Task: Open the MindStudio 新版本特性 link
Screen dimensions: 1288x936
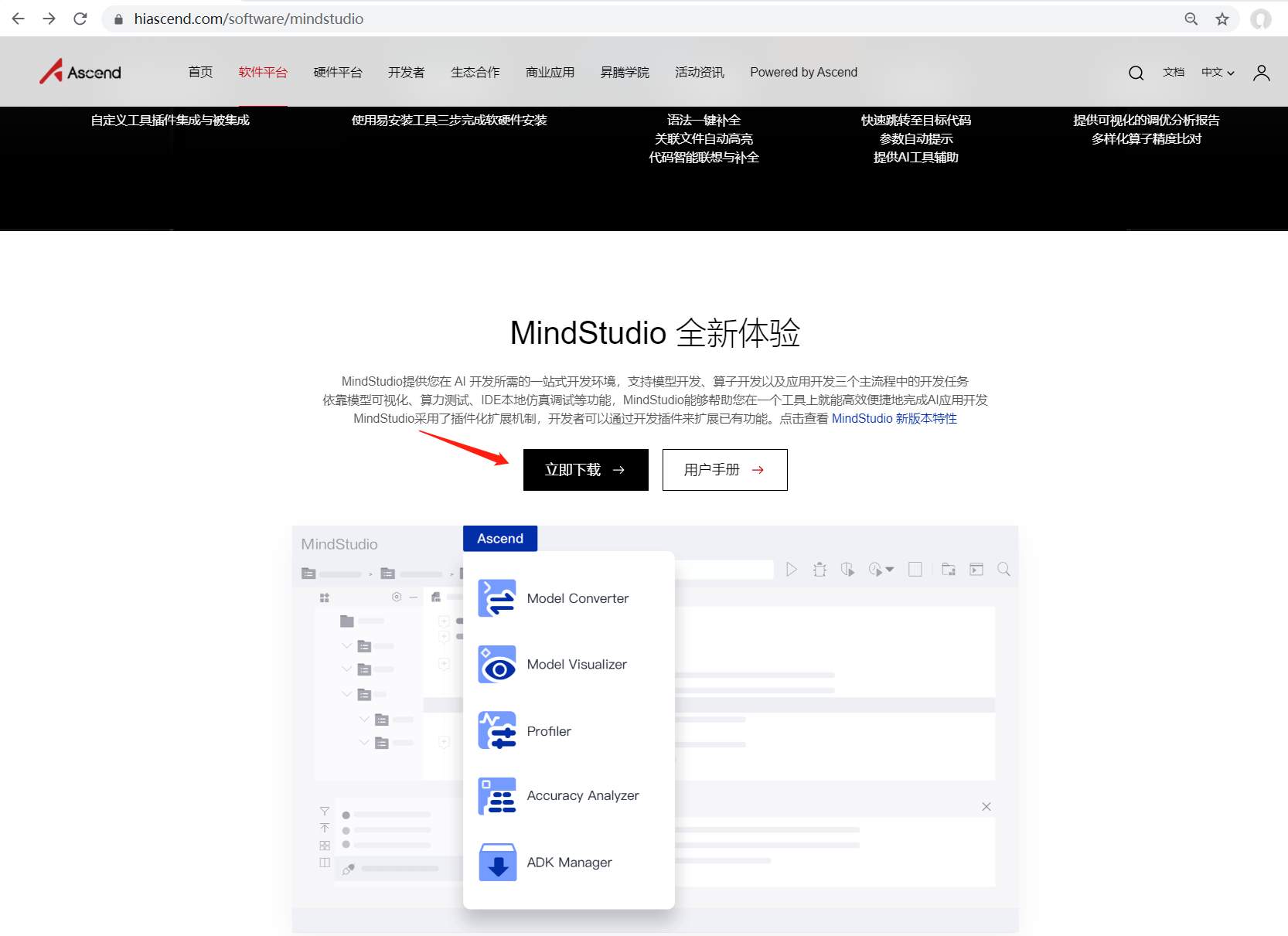Action: click(x=894, y=418)
